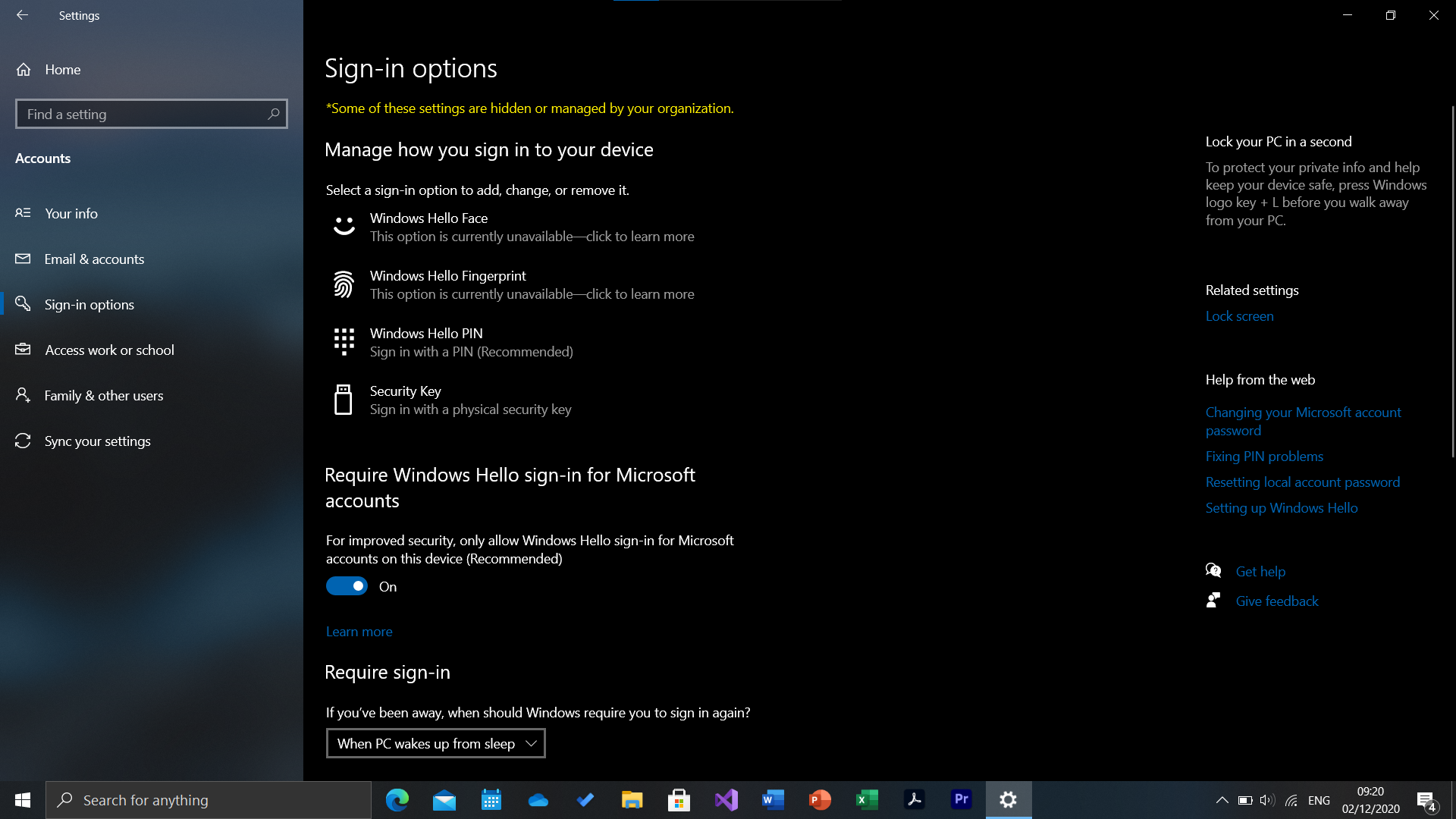Click the Give feedback person icon

click(x=1213, y=600)
